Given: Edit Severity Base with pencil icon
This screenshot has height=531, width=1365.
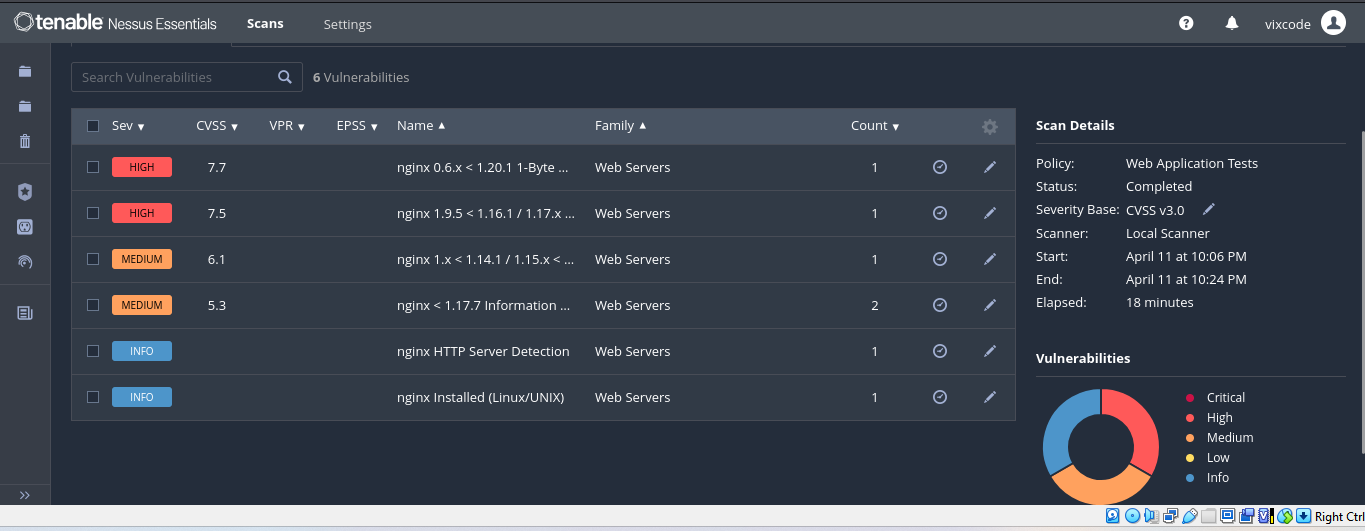Looking at the screenshot, I should click(1209, 209).
